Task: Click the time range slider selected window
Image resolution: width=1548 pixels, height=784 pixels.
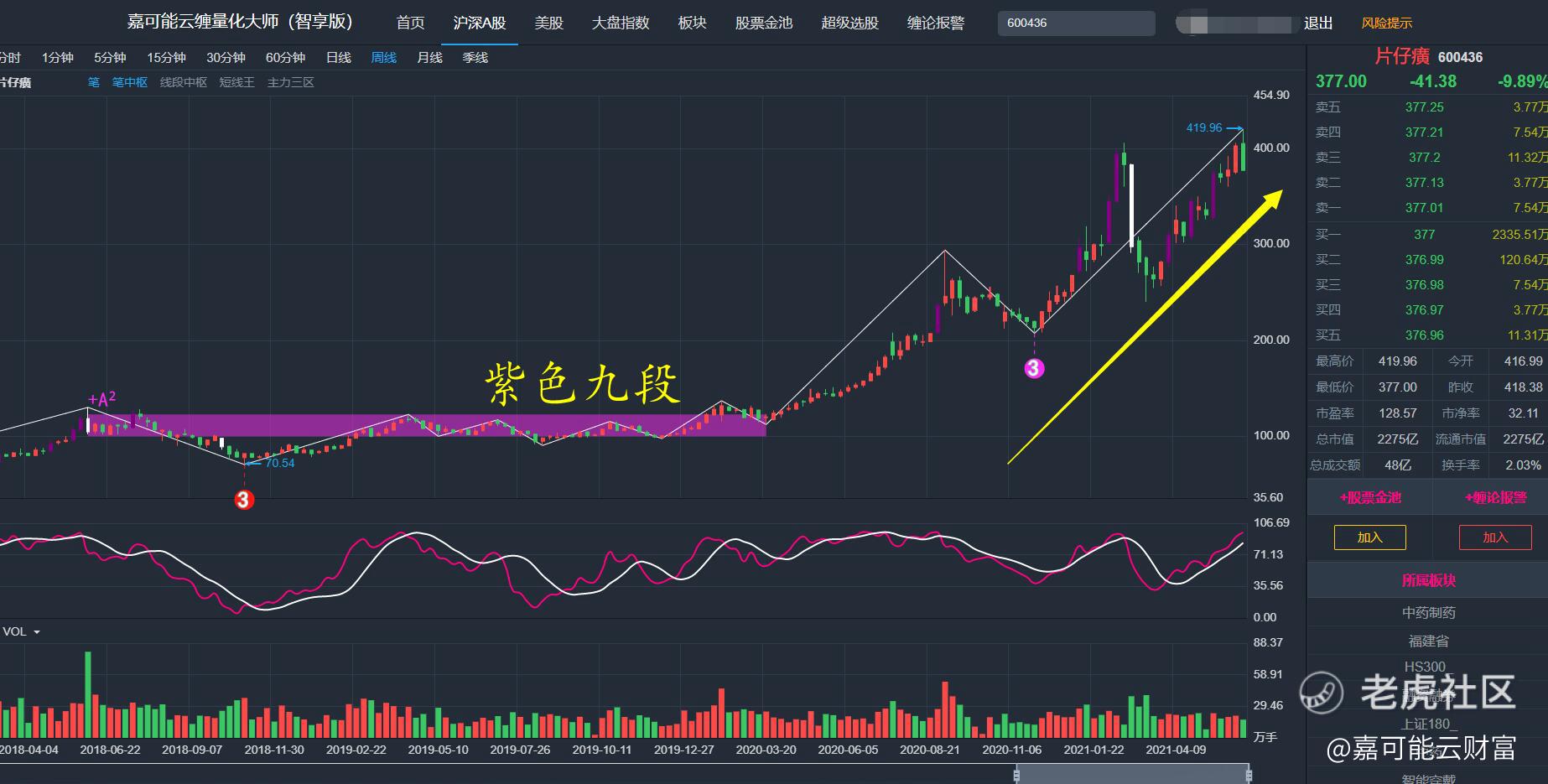Action: coord(1133,775)
